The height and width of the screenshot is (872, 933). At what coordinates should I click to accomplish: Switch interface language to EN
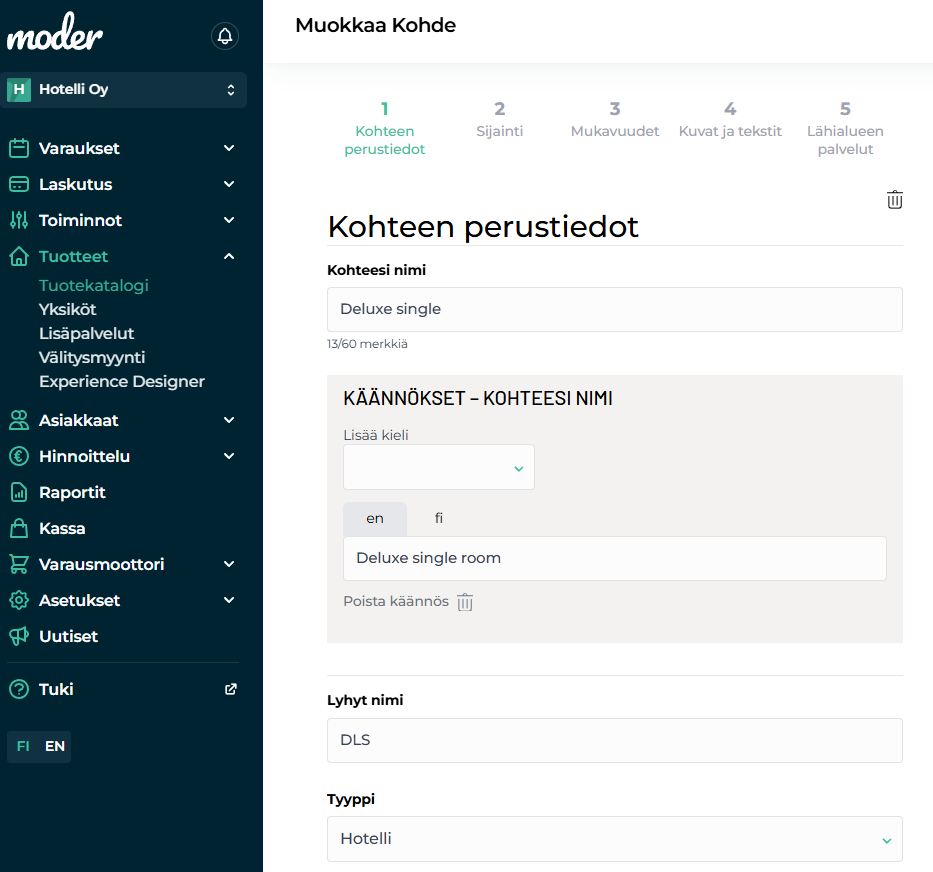tap(55, 746)
